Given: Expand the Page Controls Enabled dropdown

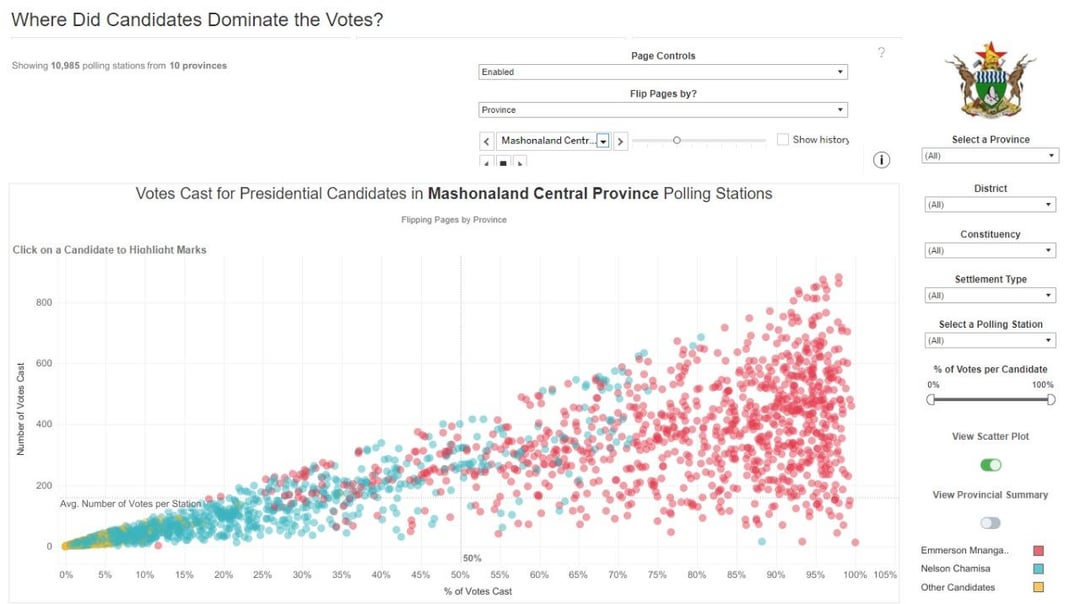Looking at the screenshot, I should click(x=663, y=72).
